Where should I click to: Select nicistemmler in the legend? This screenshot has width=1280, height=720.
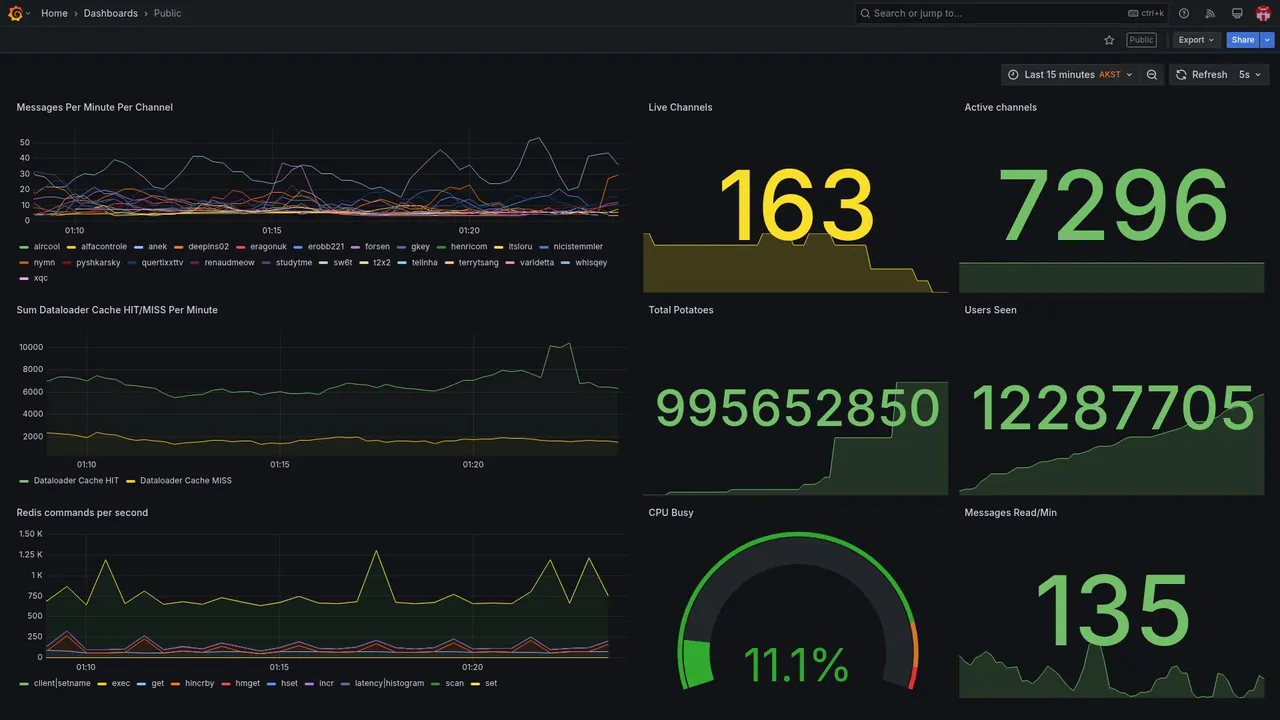point(578,246)
